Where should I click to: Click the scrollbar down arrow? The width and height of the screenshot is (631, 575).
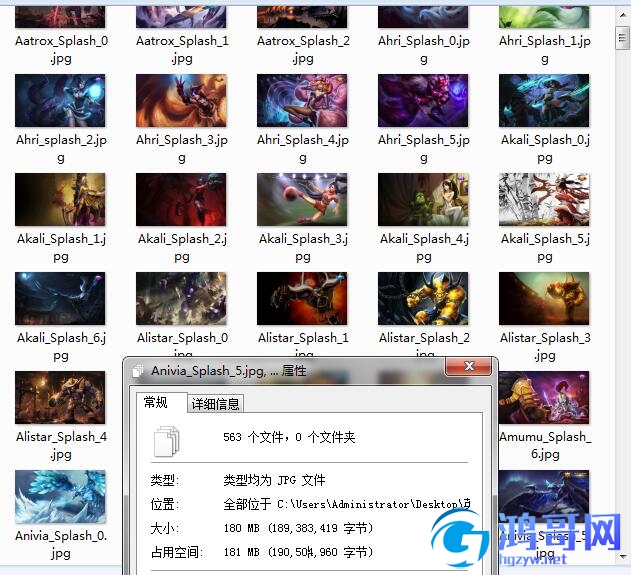(623, 557)
